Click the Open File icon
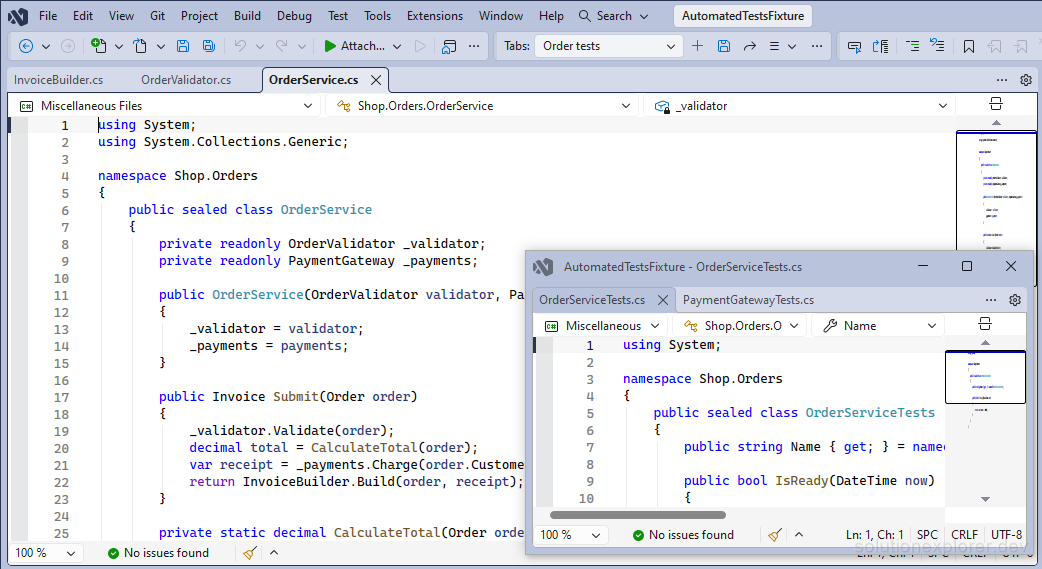The width and height of the screenshot is (1042, 569). pos(140,46)
